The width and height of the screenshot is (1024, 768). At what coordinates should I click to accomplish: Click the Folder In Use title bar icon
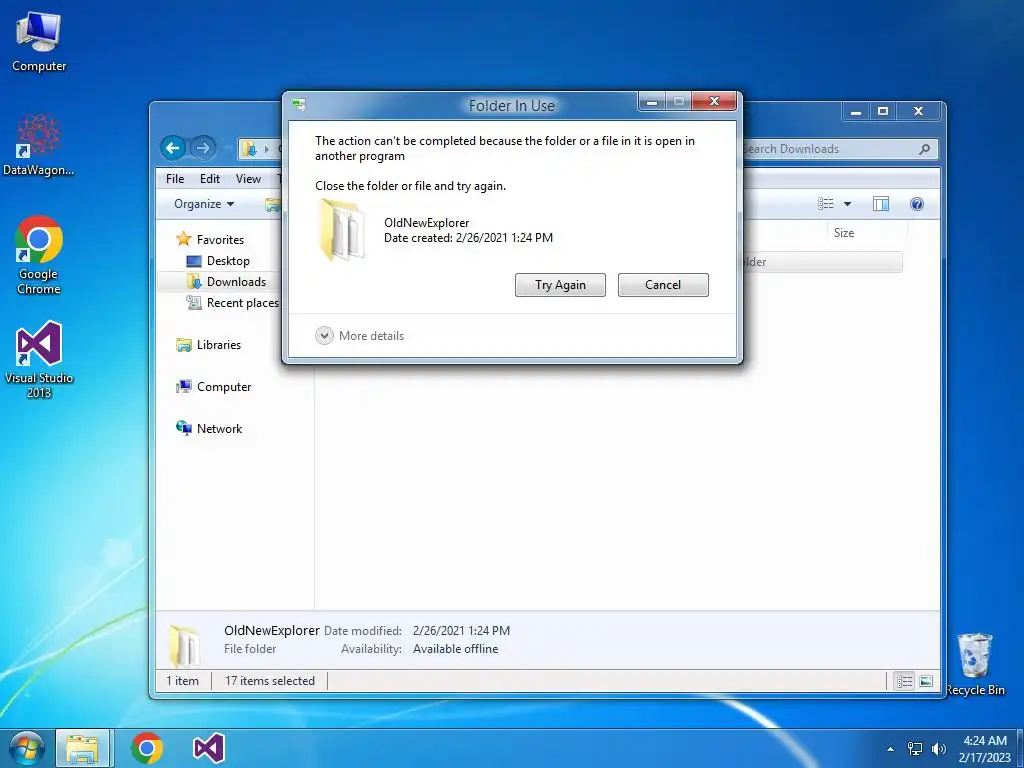pos(299,104)
